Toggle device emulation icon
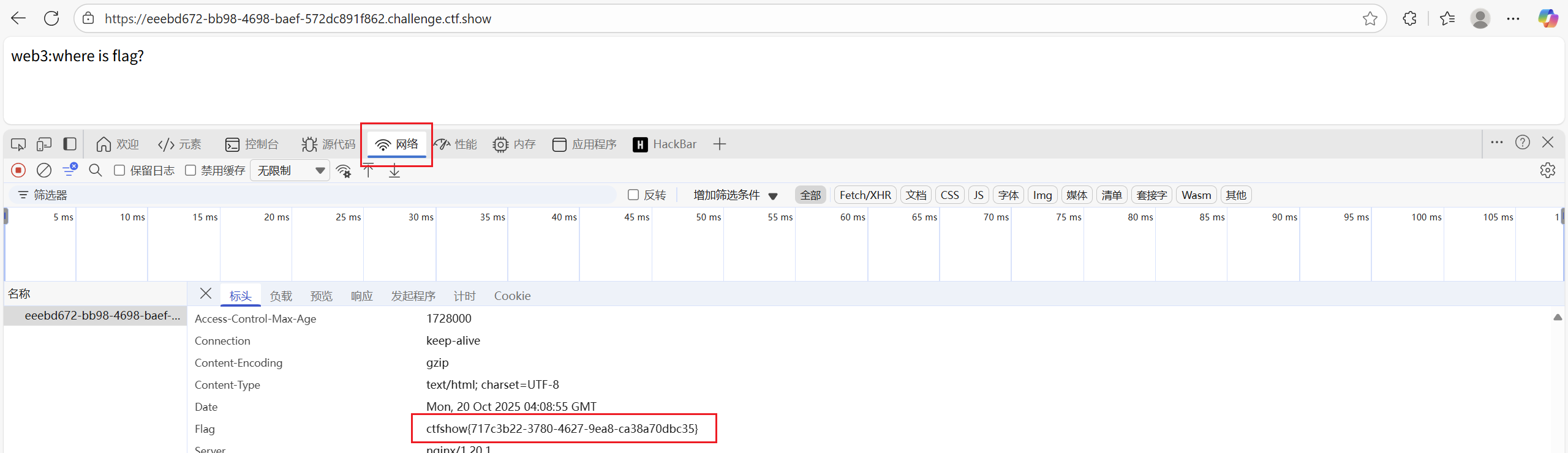Image resolution: width=1568 pixels, height=453 pixels. tap(43, 144)
